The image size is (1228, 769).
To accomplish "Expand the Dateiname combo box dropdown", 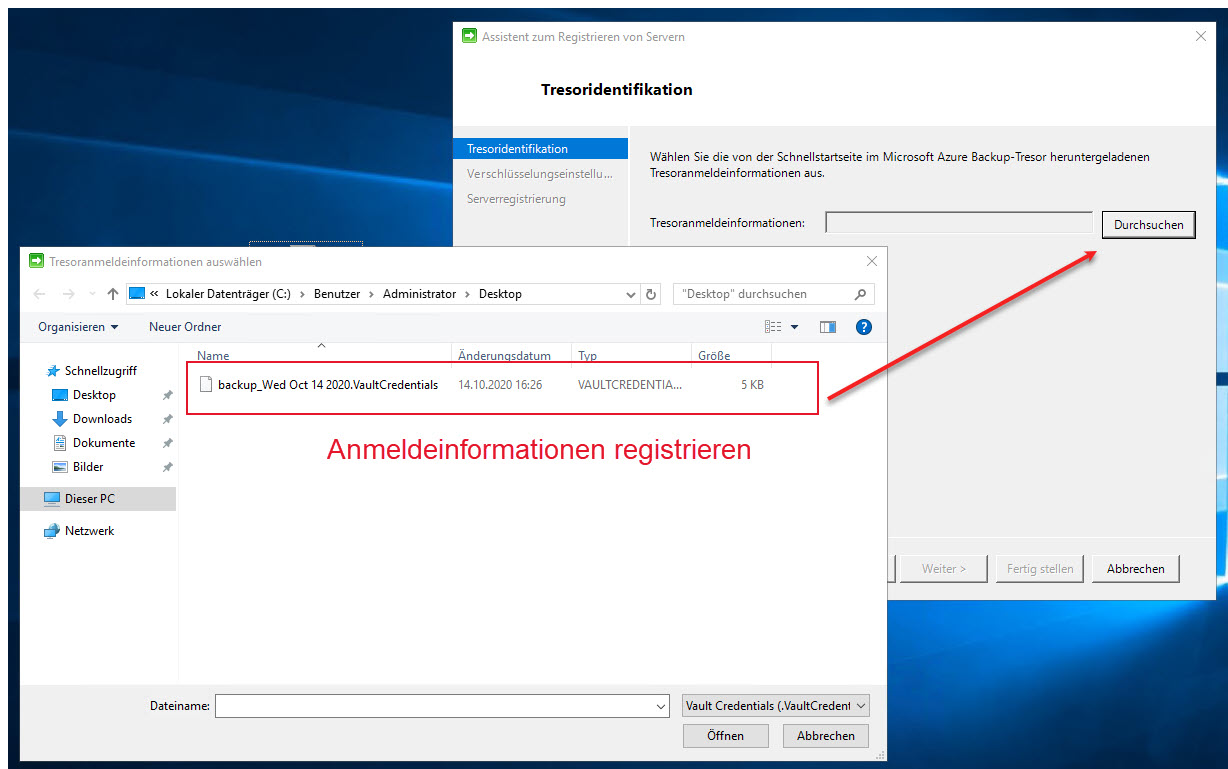I will pyautogui.click(x=663, y=705).
